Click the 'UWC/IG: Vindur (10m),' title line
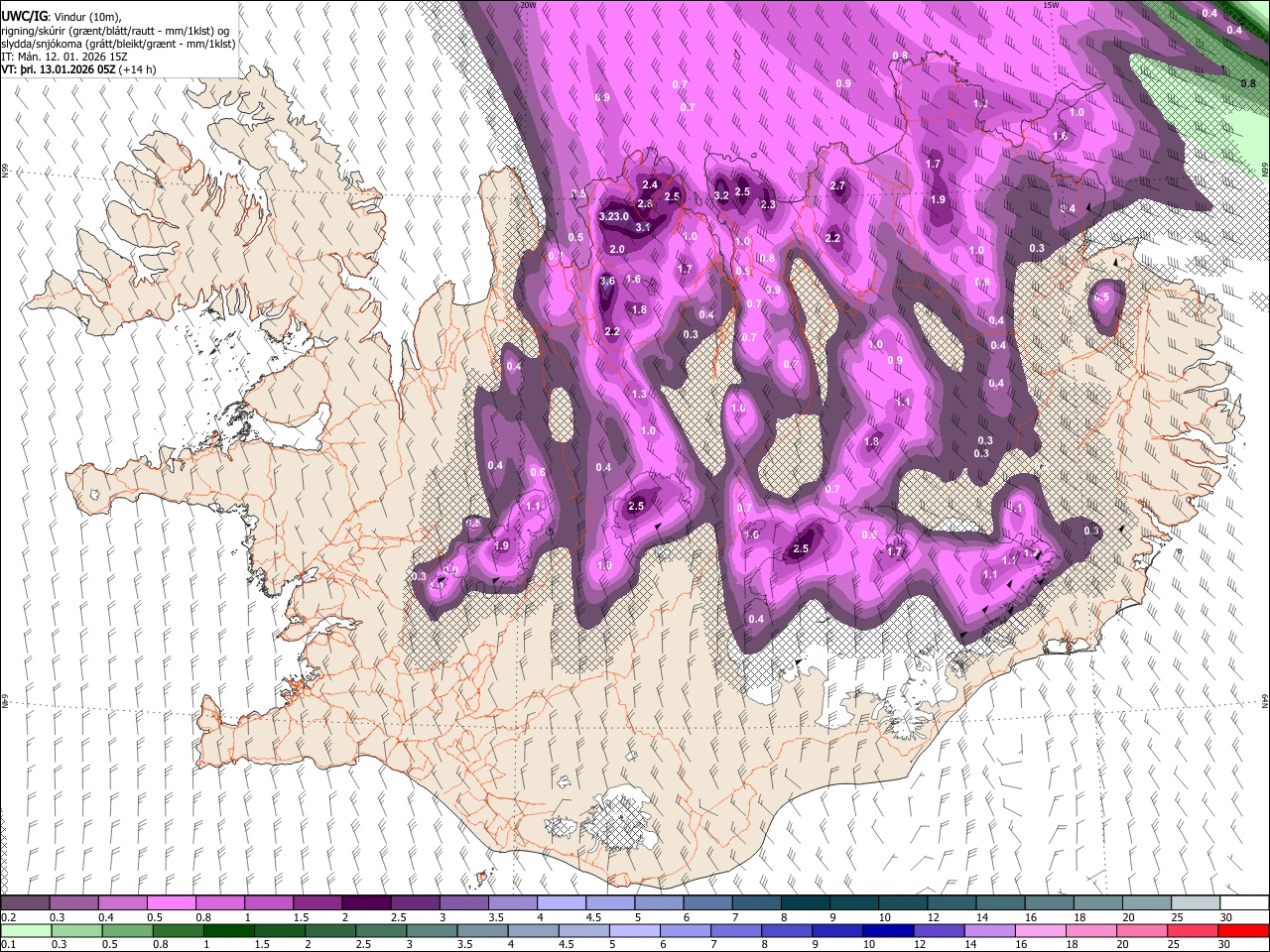 pyautogui.click(x=62, y=17)
